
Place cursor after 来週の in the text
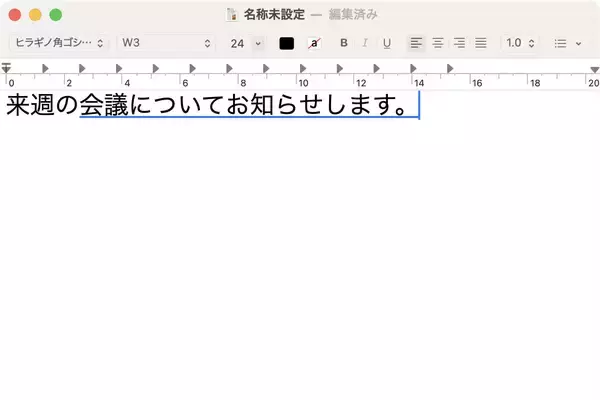click(80, 105)
